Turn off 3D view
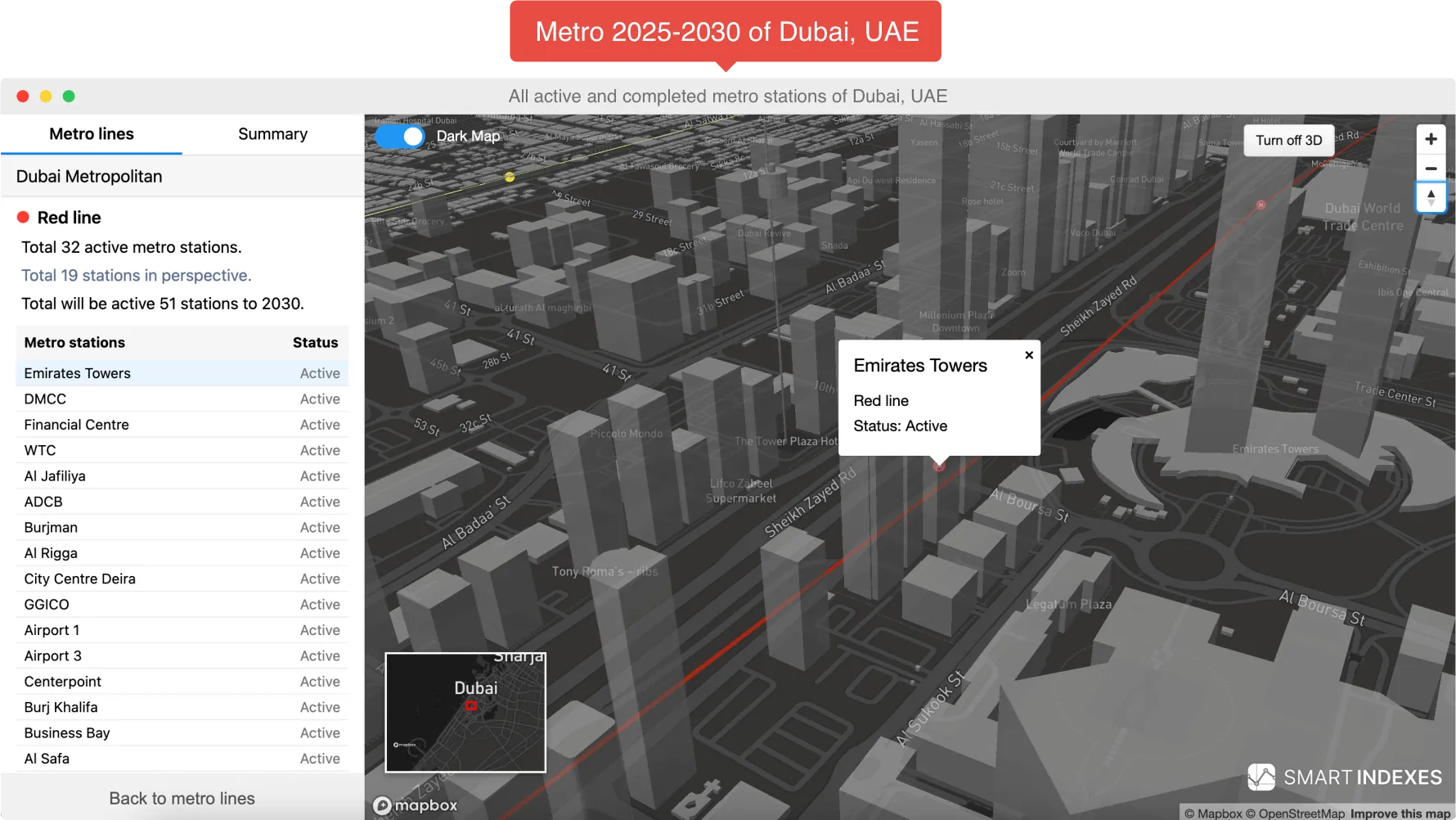The height and width of the screenshot is (820, 1456). pyautogui.click(x=1288, y=140)
